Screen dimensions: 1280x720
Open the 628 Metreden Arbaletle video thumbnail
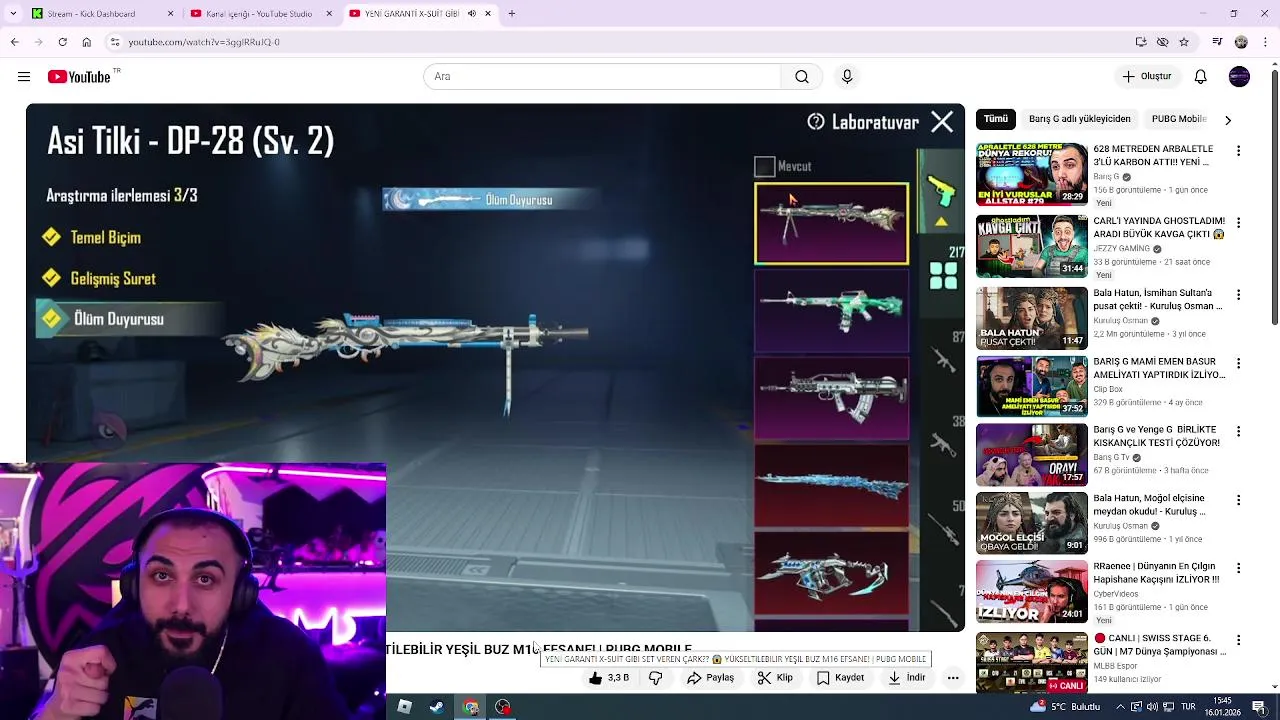1031,174
